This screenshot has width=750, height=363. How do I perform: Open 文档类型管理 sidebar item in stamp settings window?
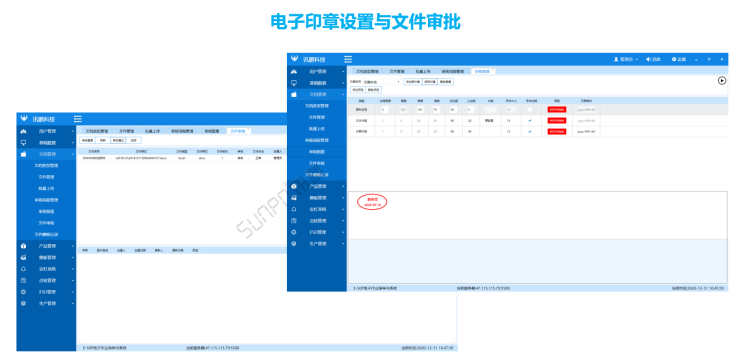pos(317,106)
